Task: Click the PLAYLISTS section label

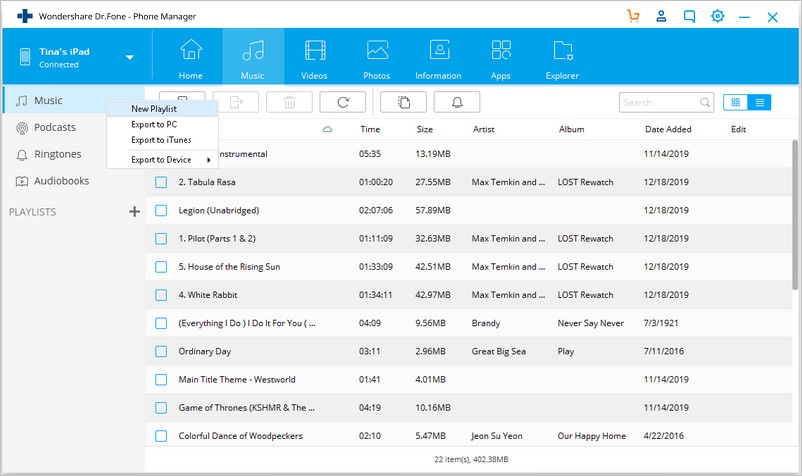Action: click(x=32, y=212)
